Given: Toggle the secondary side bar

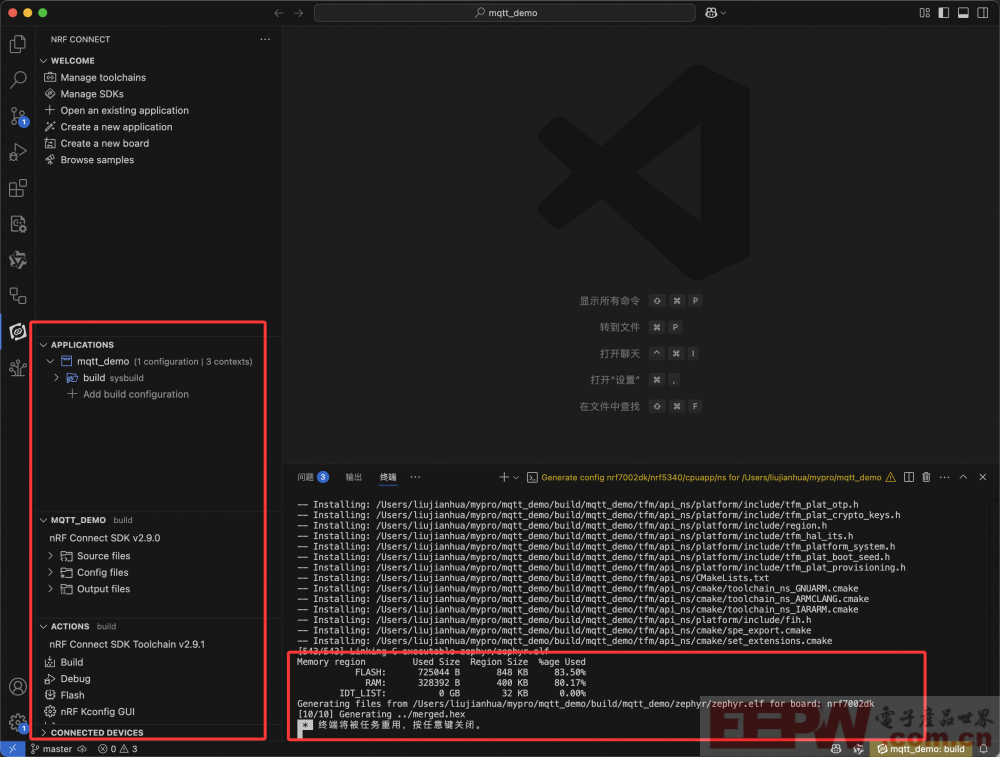Looking at the screenshot, I should [983, 13].
